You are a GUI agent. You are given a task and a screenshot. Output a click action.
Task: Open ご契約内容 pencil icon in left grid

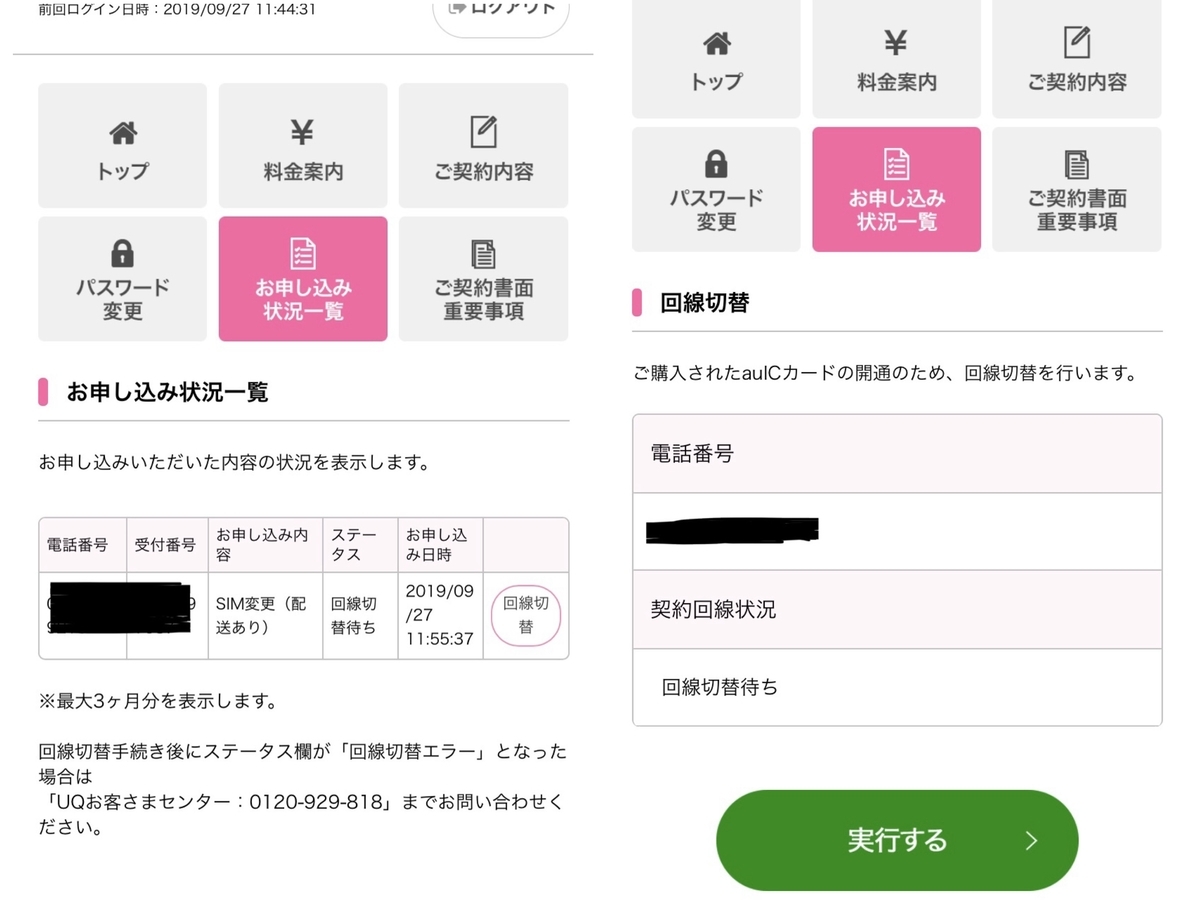[x=483, y=144]
